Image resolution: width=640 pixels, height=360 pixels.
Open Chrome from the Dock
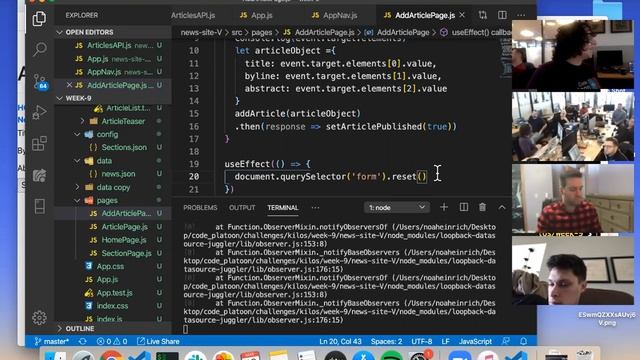pyautogui.click(x=111, y=355)
